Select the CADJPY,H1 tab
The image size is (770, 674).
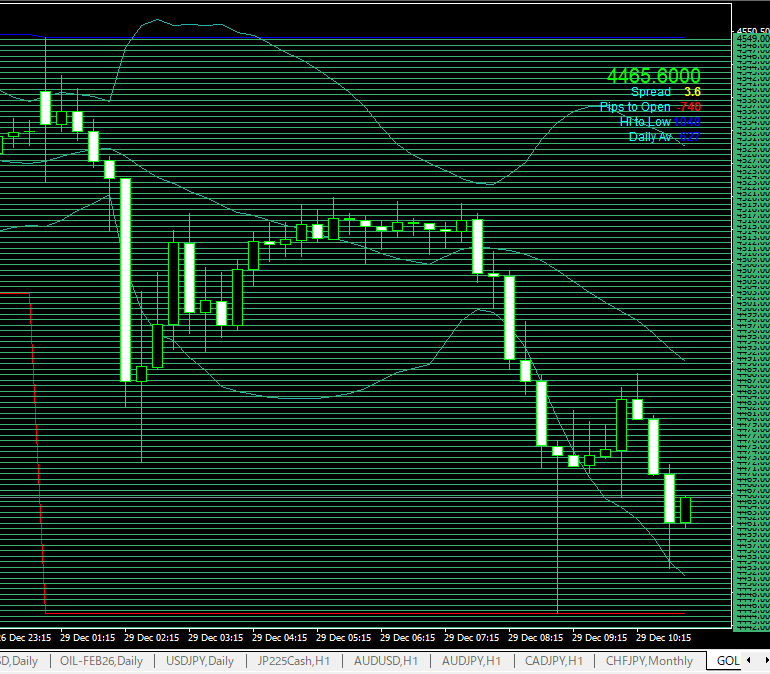click(554, 661)
